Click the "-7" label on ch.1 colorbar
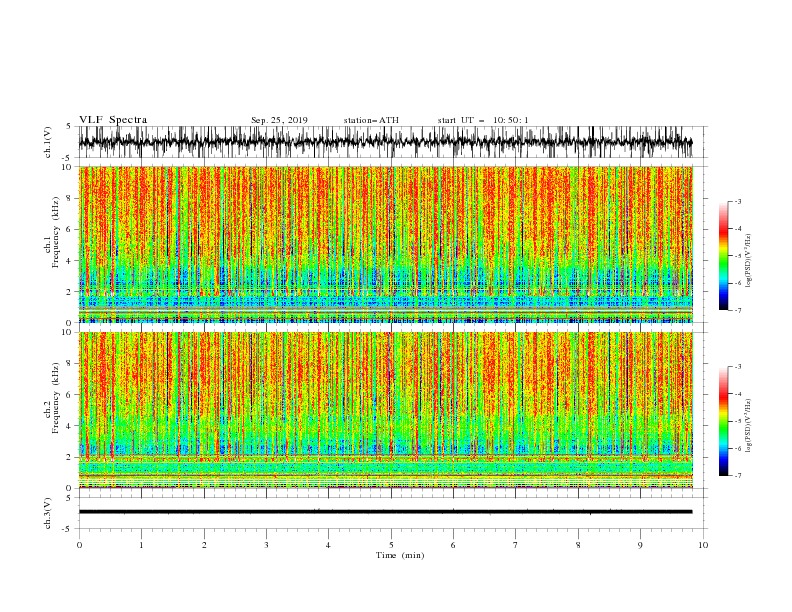The image size is (792, 612). [x=738, y=310]
